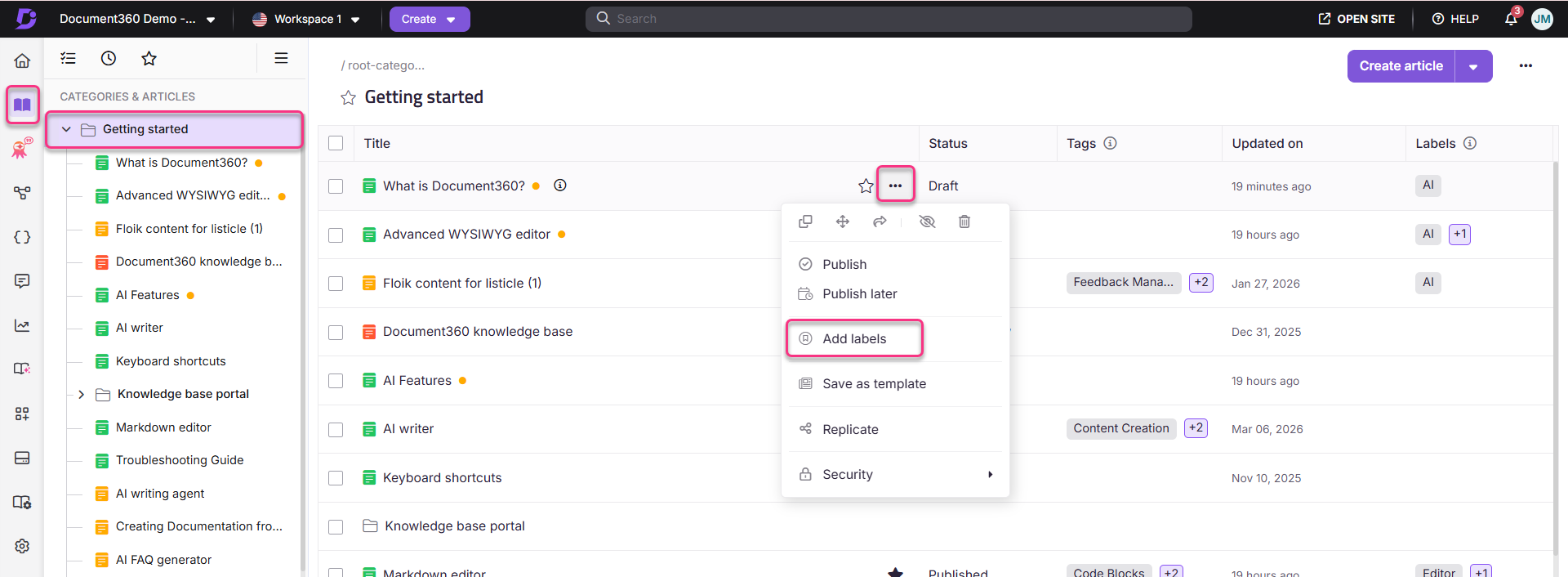
Task: Open the Widgets grid-plus icon in sidebar
Action: 22,414
